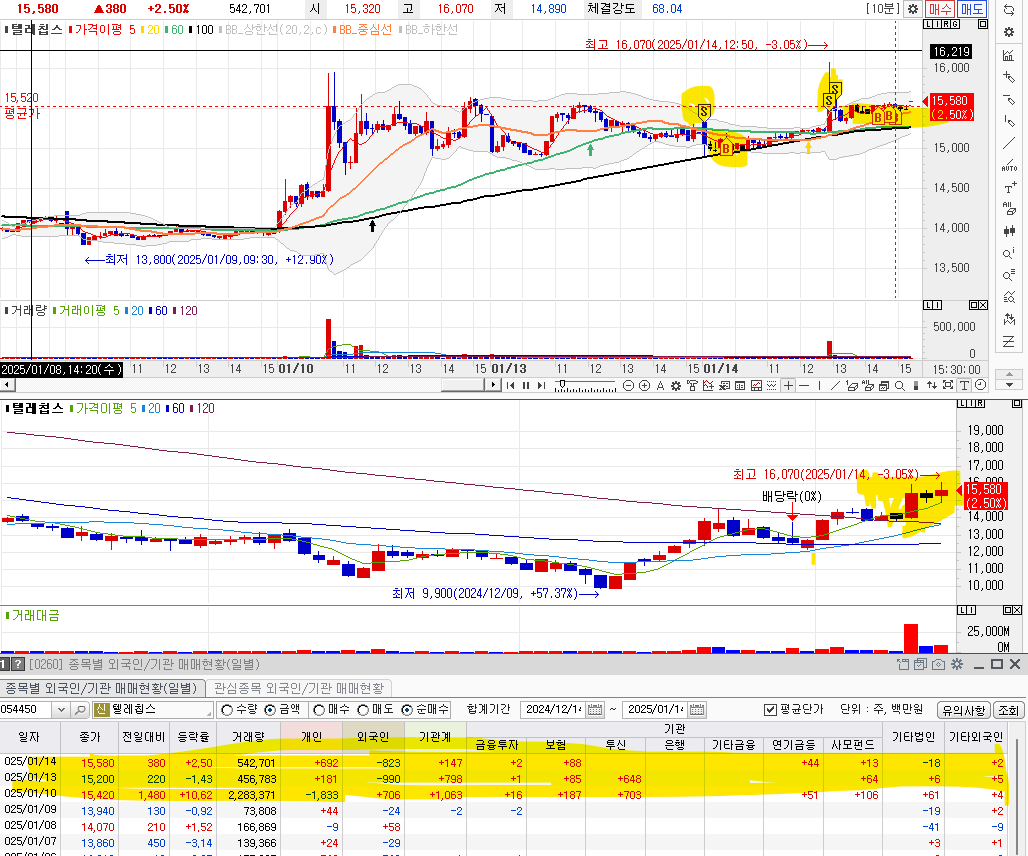Click the zoom-in plus circle on the chart toolbar
The image size is (1028, 856).
pyautogui.click(x=644, y=385)
